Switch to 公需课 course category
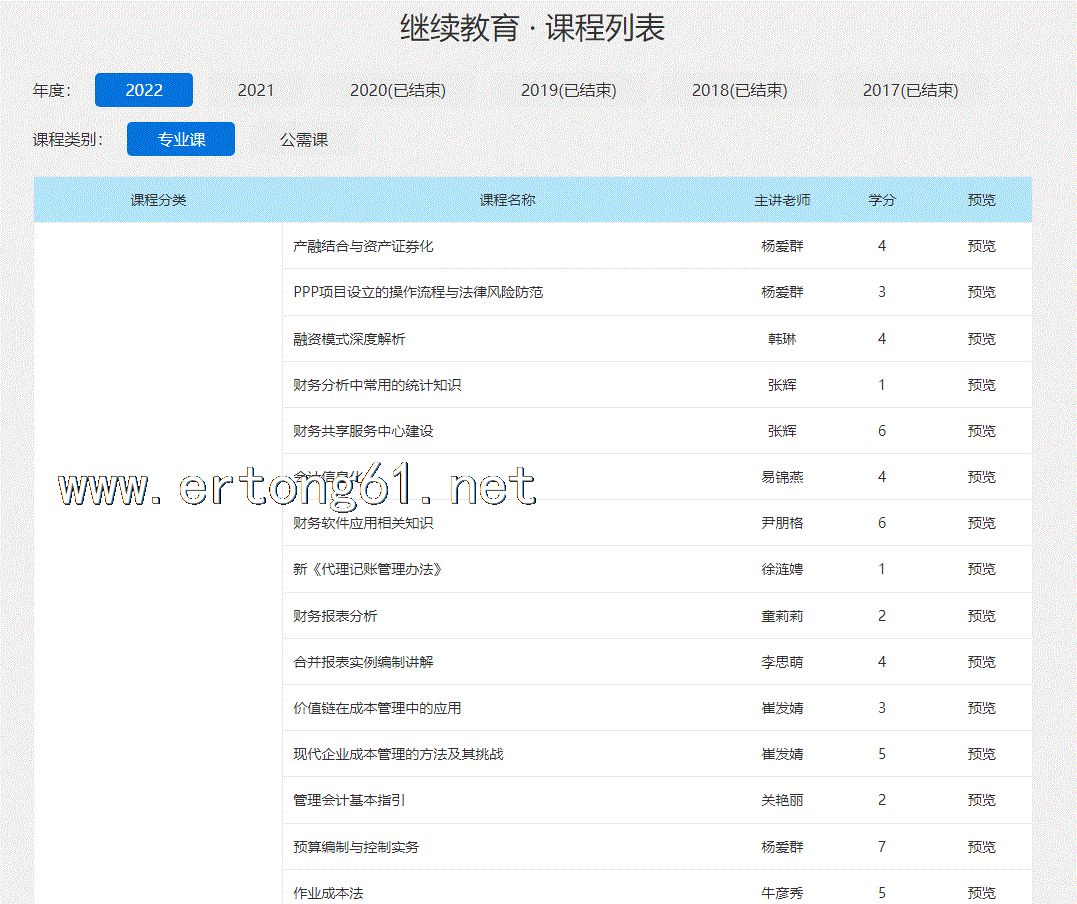Image resolution: width=1077 pixels, height=904 pixels. 304,139
